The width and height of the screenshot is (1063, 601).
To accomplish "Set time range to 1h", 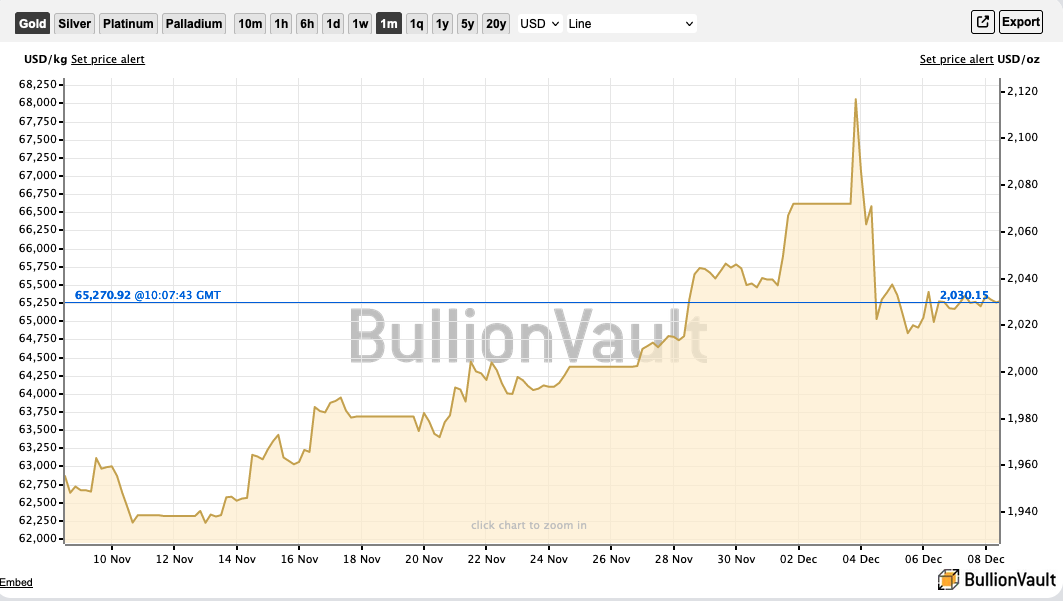I will click(x=281, y=24).
